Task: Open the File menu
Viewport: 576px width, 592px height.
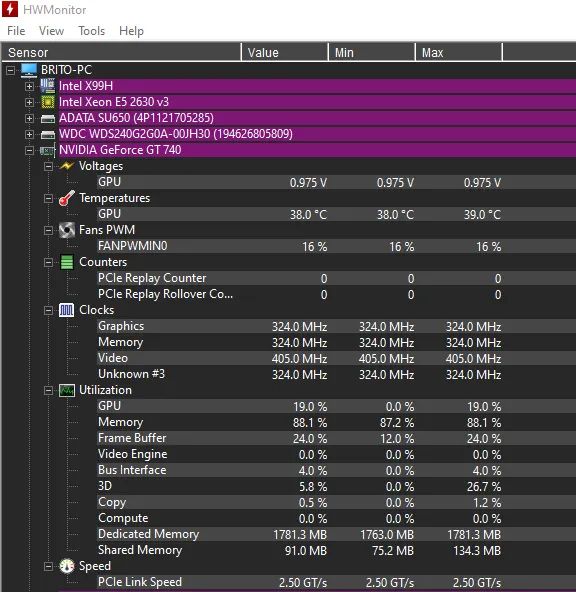Action: point(16,31)
